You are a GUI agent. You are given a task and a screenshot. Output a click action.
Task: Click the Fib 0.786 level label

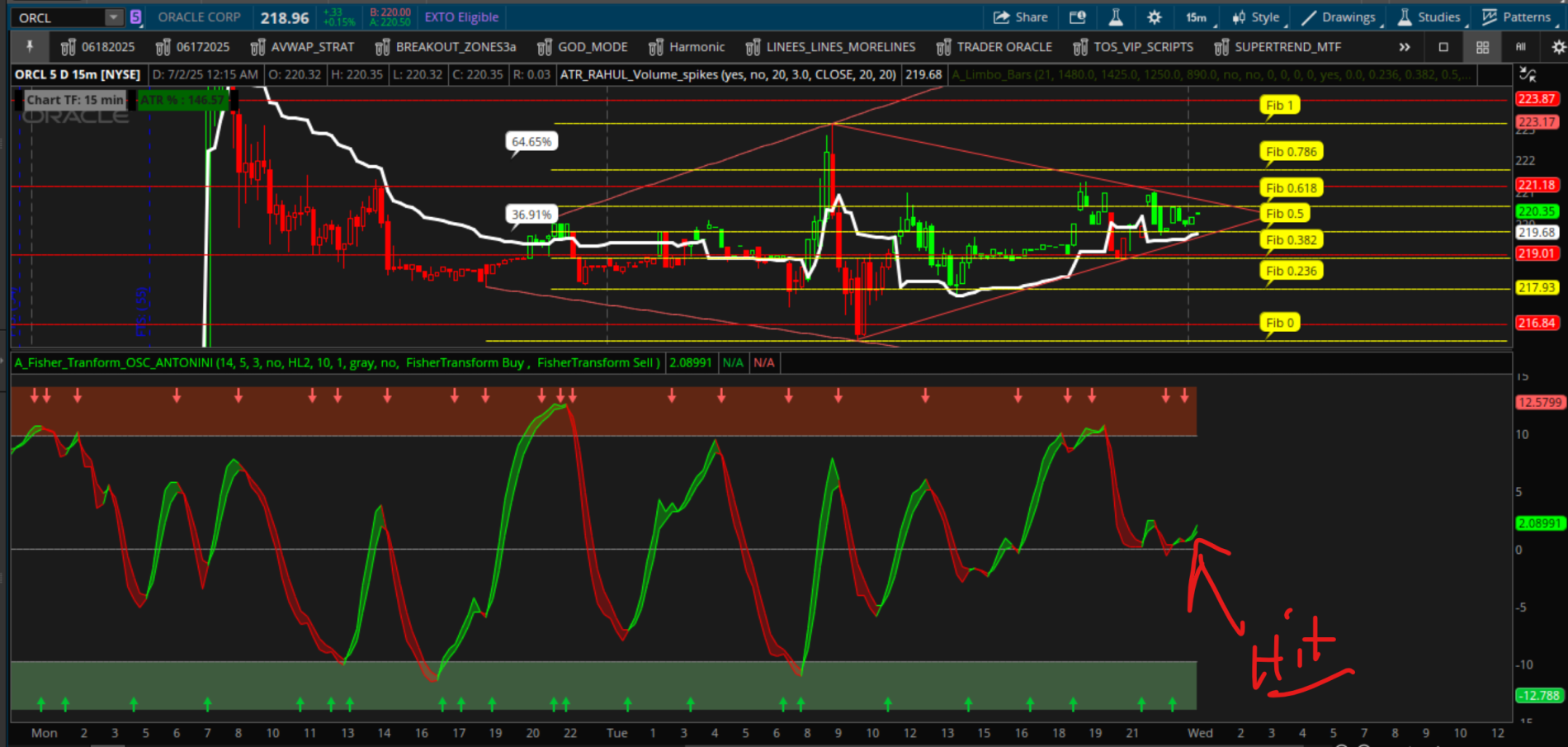click(x=1292, y=151)
